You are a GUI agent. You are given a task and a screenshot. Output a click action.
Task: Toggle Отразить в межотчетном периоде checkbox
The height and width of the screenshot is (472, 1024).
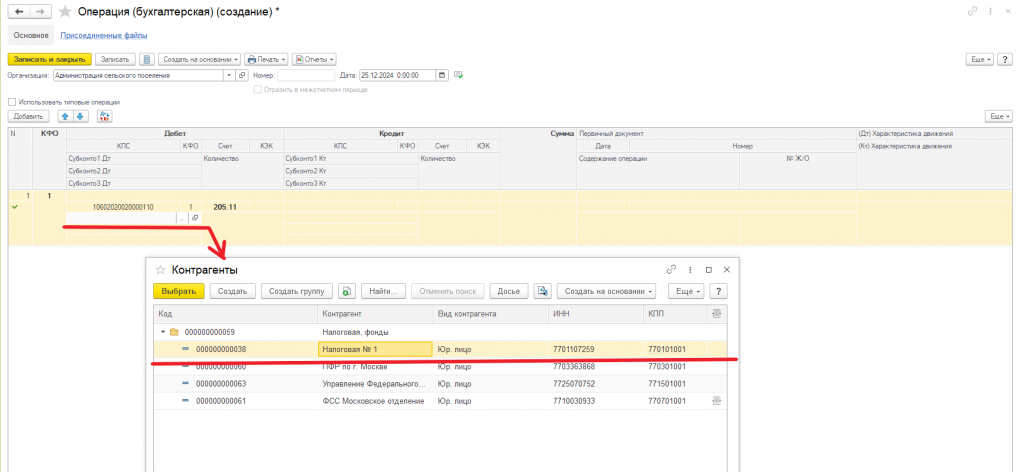258,89
